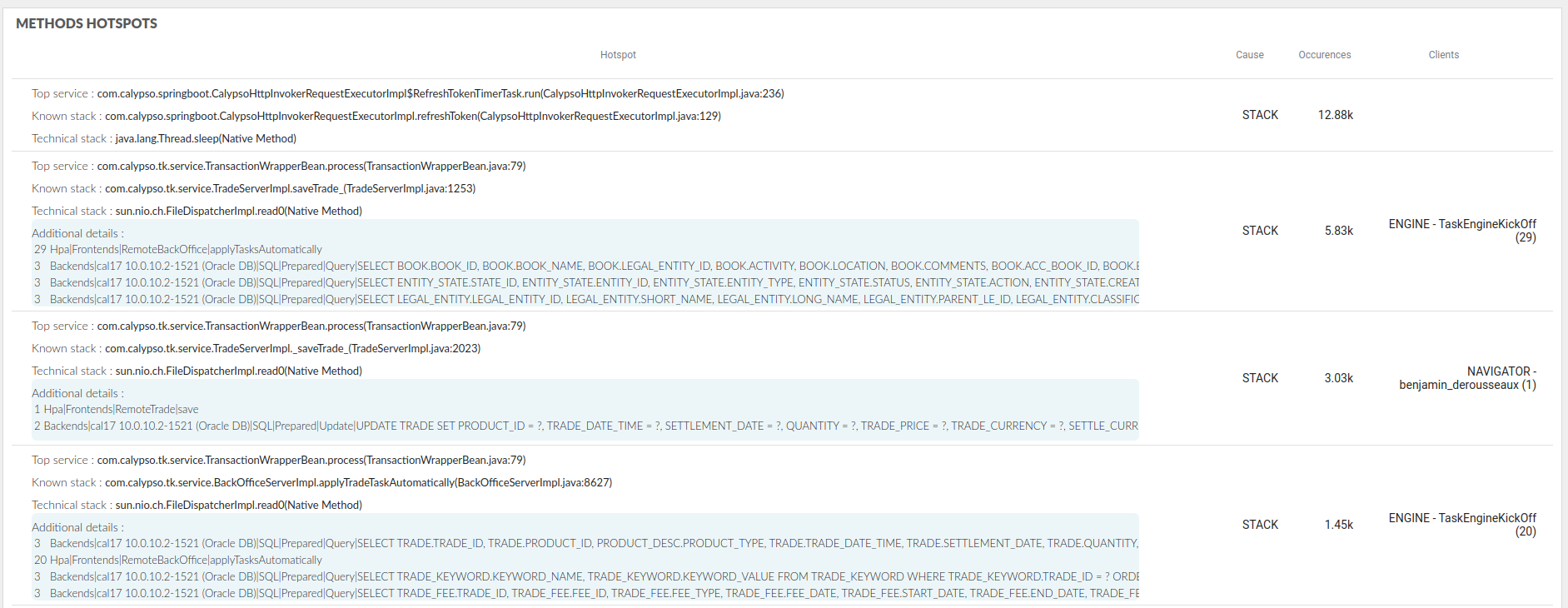Image resolution: width=1568 pixels, height=608 pixels.
Task: Select the SELECT LEGAL_ENTITY.LEGAL_ENTITY_ID query detail
Action: coord(586,299)
